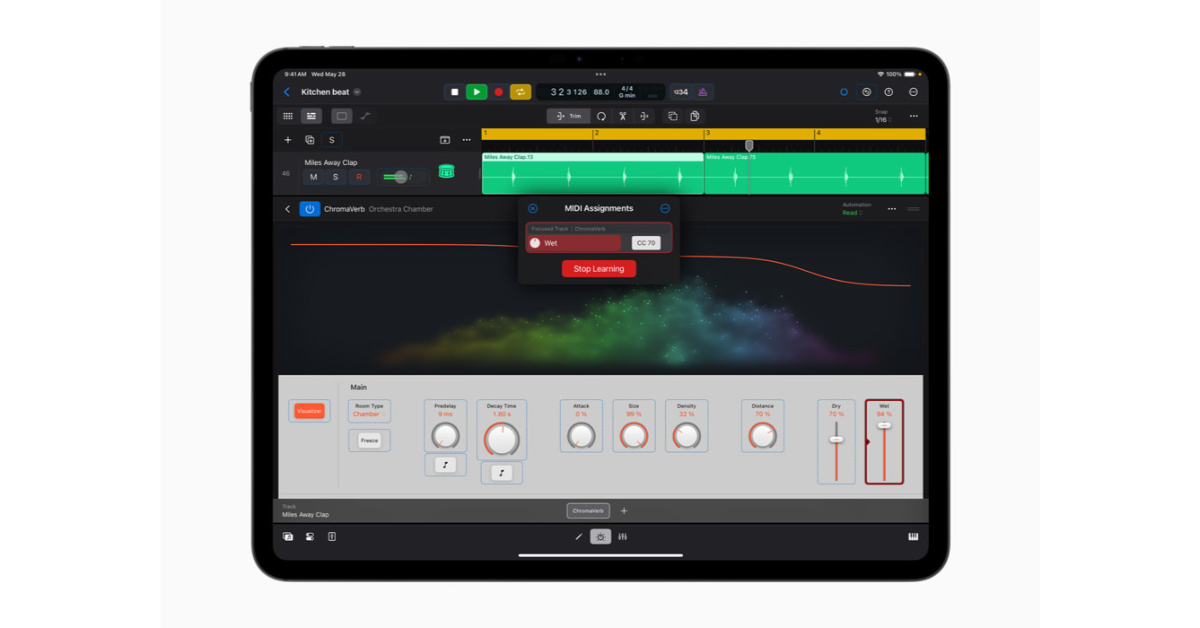The image size is (1200, 628).
Task: Open the tempo and key display
Action: pos(600,92)
